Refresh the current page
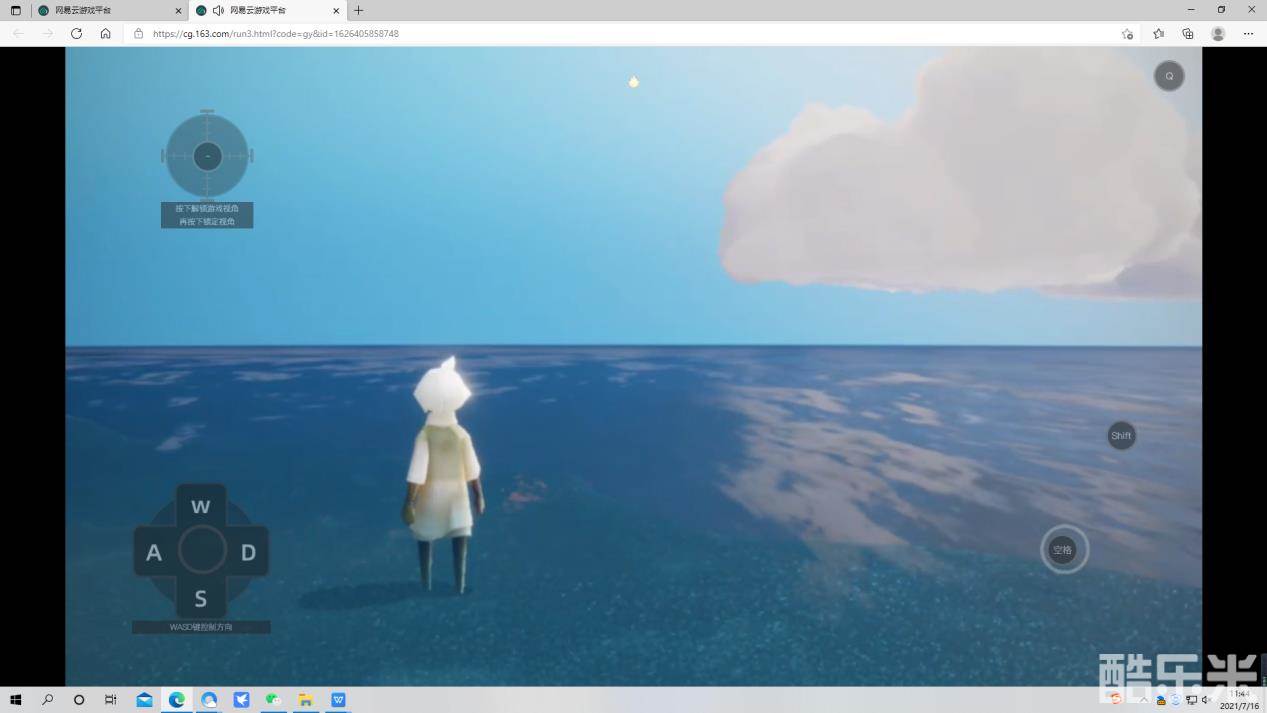Image resolution: width=1267 pixels, height=713 pixels. click(x=76, y=33)
